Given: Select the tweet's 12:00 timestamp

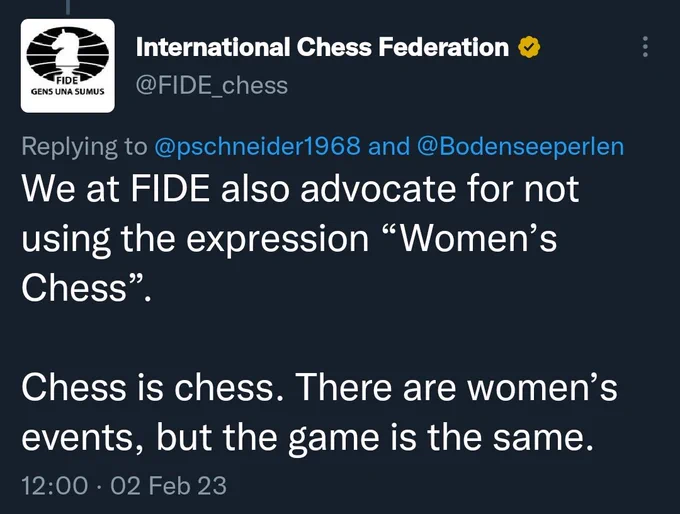Looking at the screenshot, I should click(55, 485).
